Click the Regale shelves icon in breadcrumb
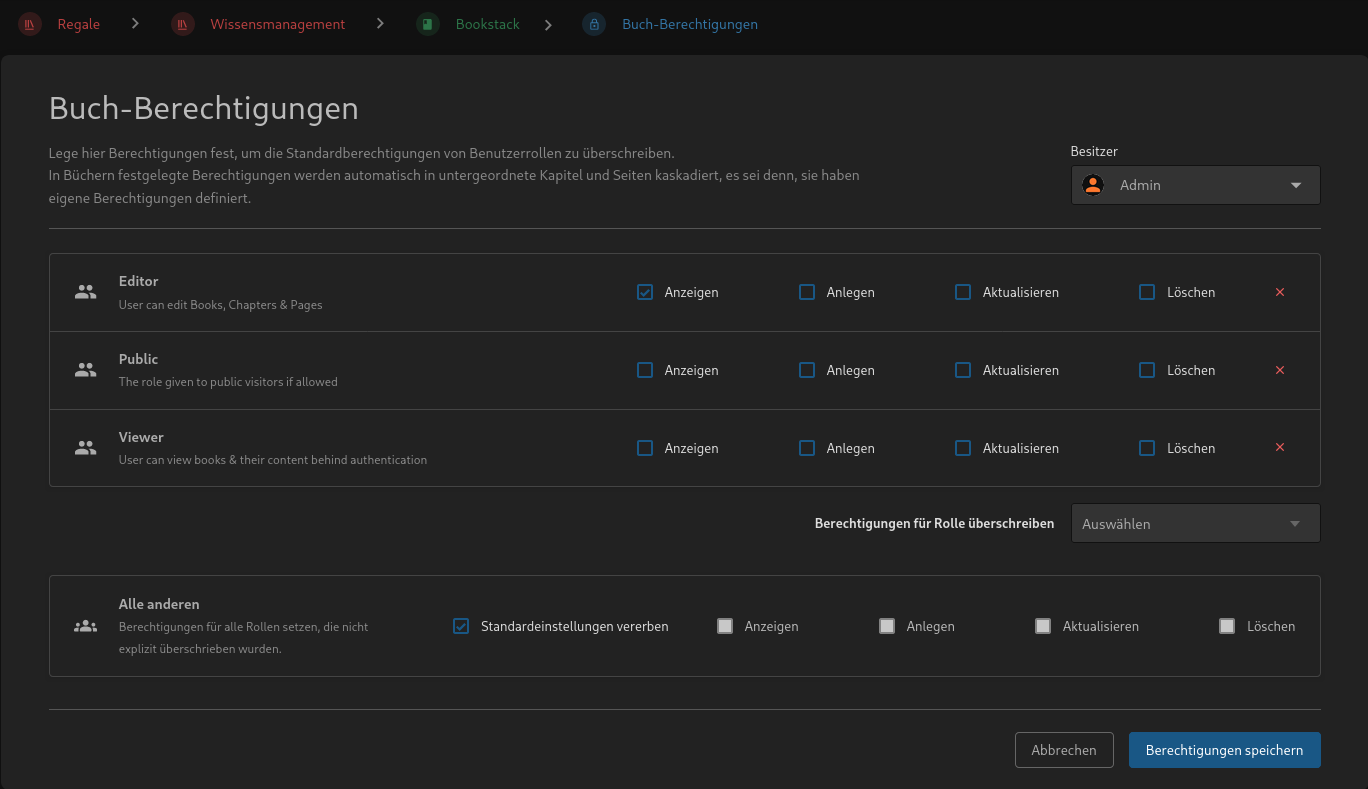The image size is (1368, 789). click(x=30, y=24)
